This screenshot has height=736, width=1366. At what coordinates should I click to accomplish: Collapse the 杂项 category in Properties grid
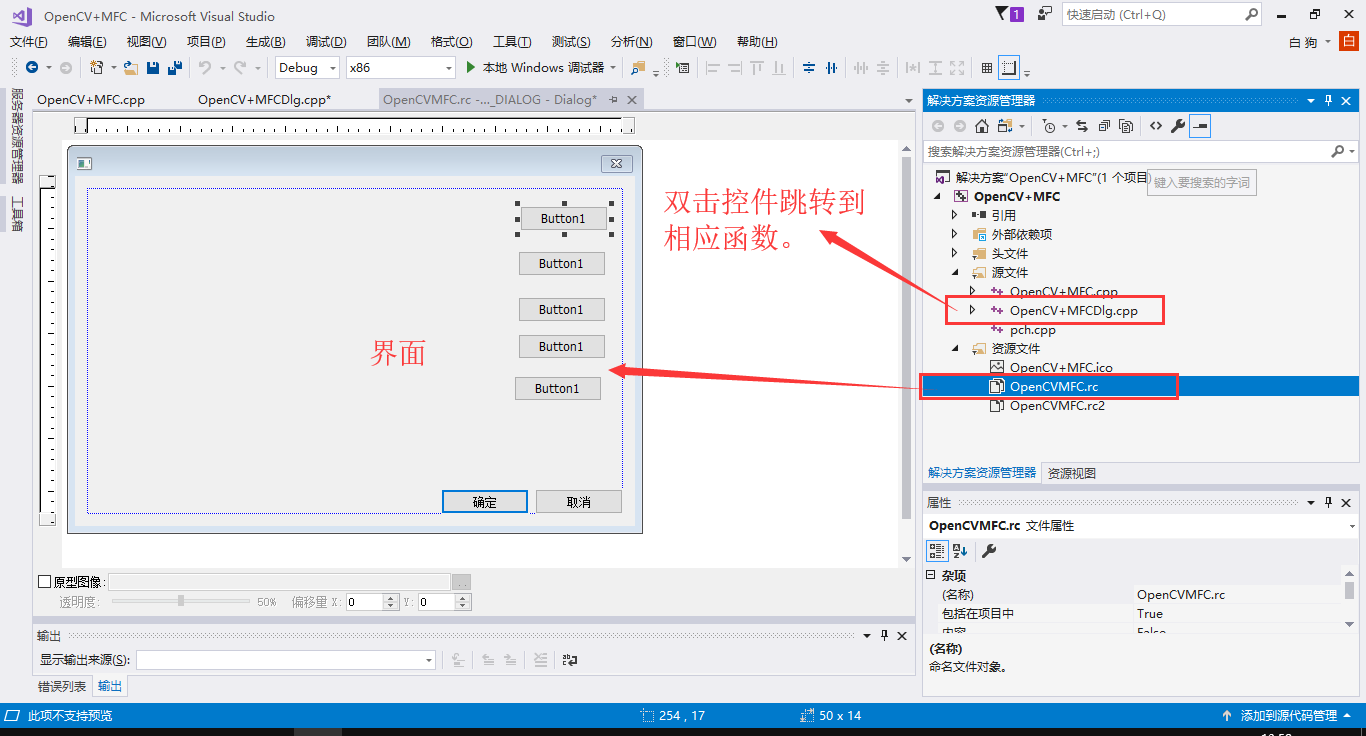[x=931, y=575]
